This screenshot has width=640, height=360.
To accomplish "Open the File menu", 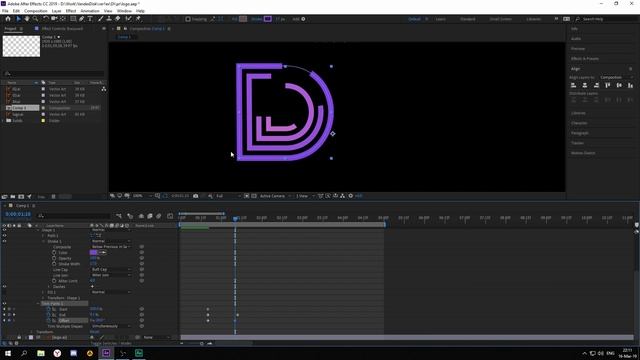I will click(5, 11).
